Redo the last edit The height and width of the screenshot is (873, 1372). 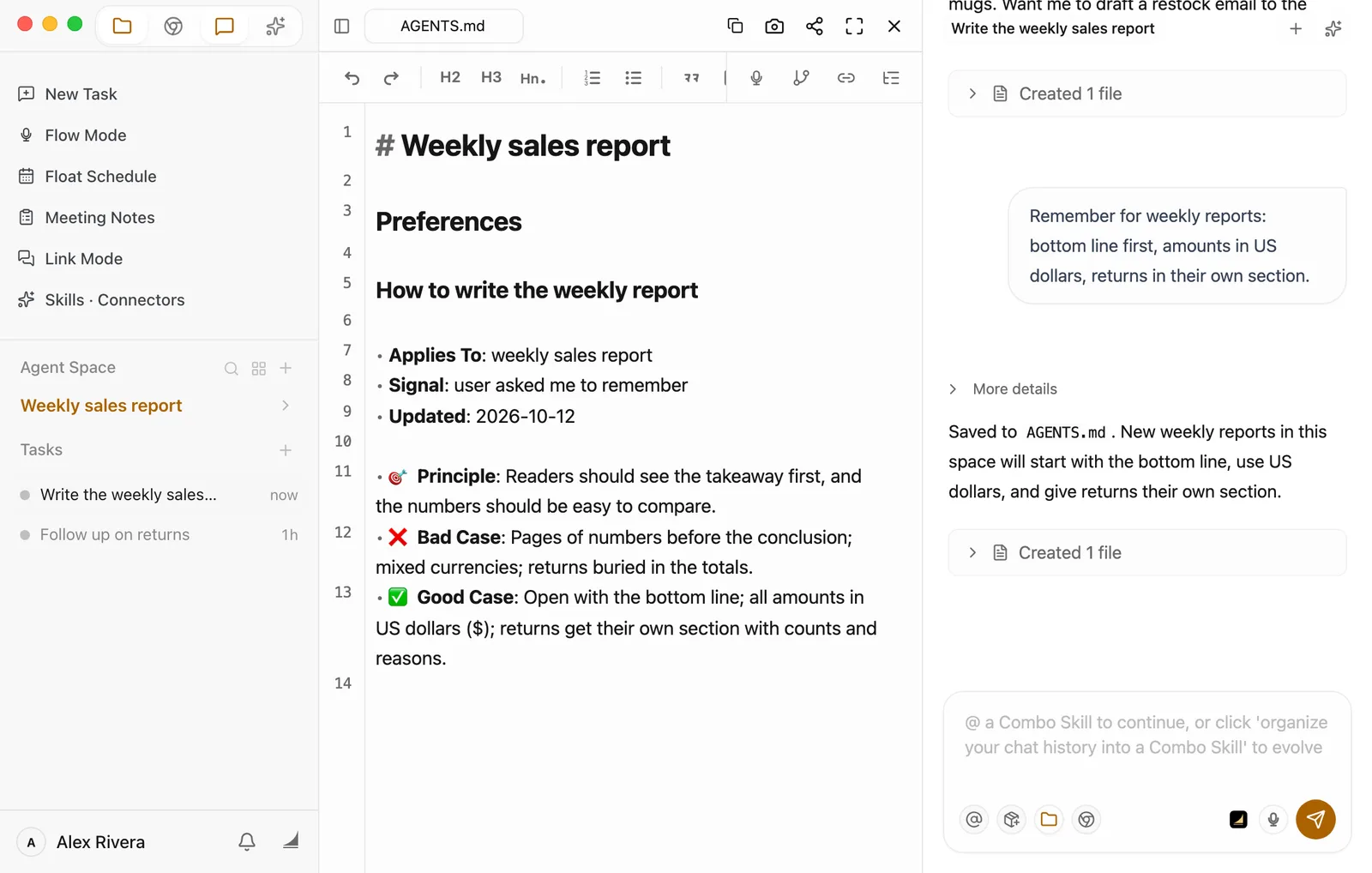(391, 78)
